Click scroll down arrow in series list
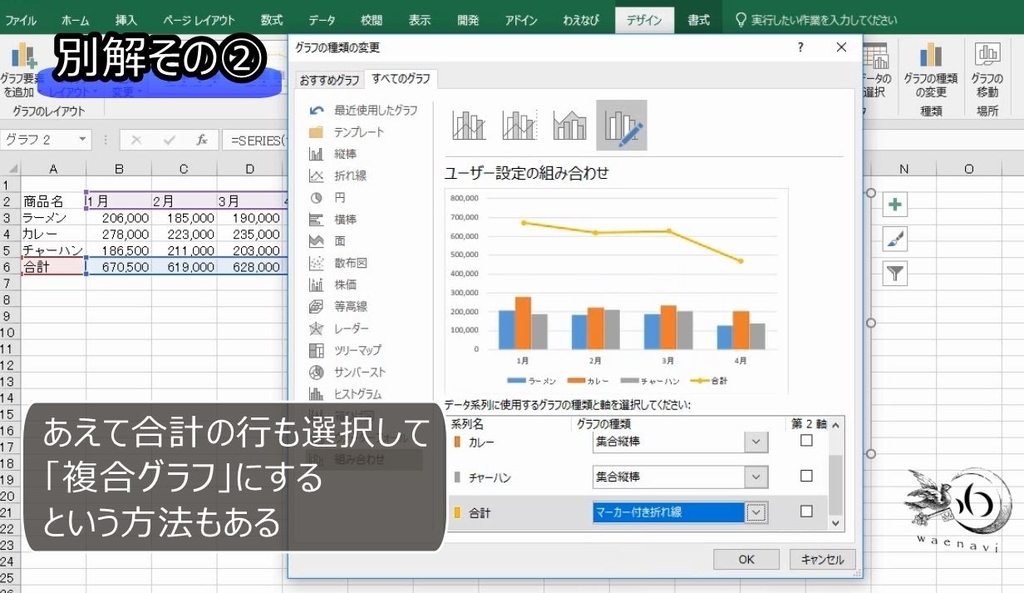 coord(835,523)
